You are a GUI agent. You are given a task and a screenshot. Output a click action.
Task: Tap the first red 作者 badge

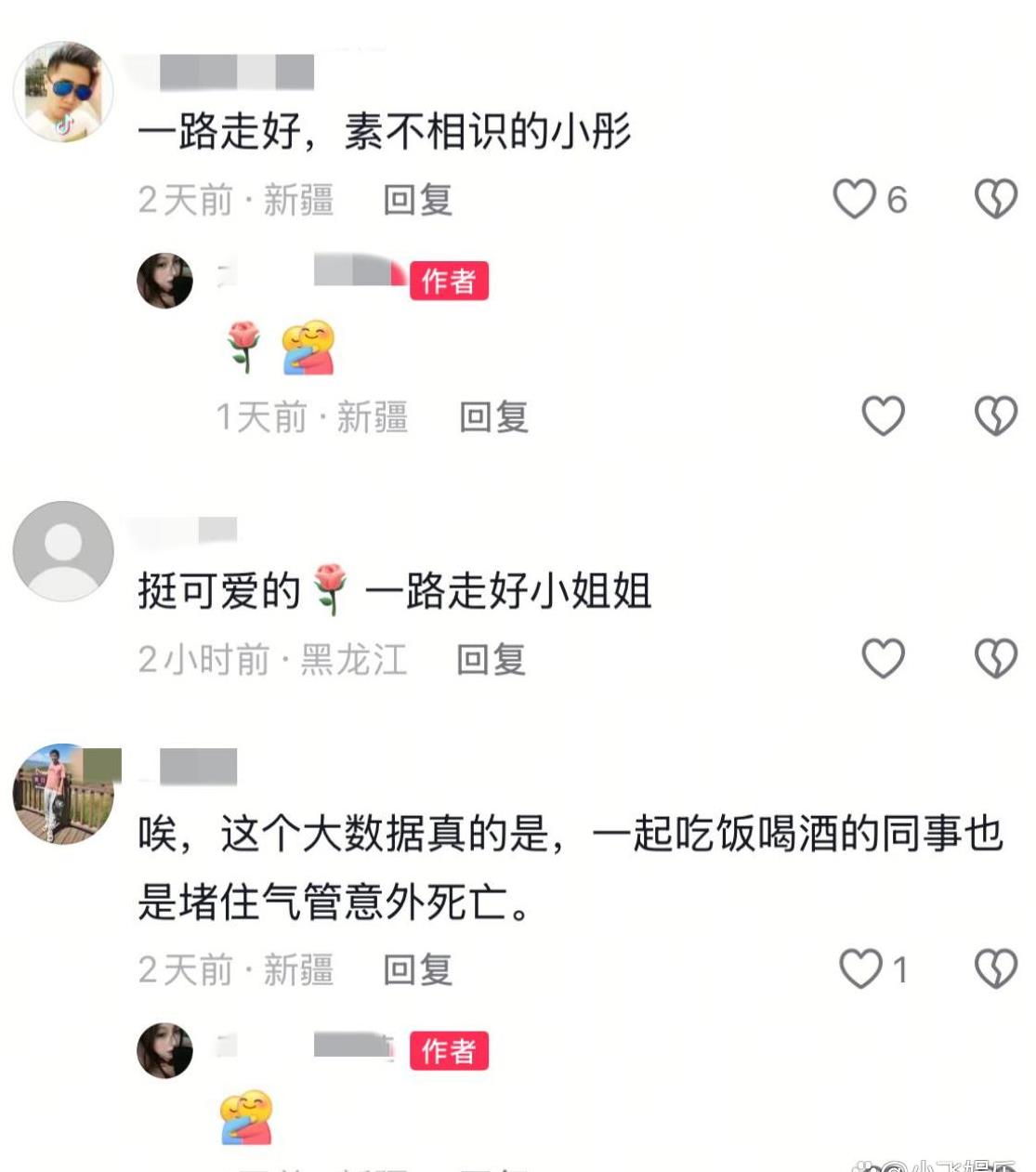click(450, 281)
